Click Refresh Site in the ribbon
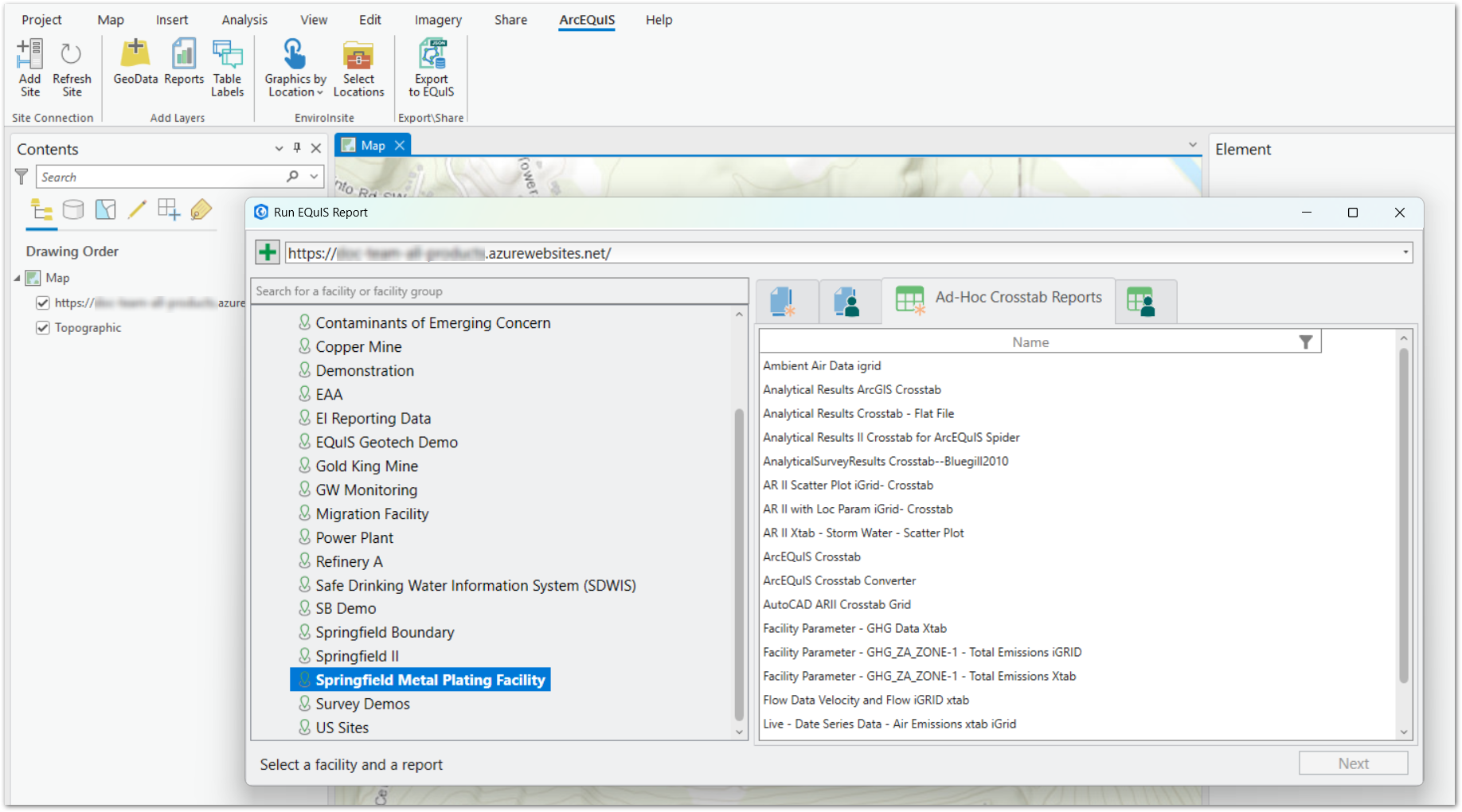 tap(72, 68)
